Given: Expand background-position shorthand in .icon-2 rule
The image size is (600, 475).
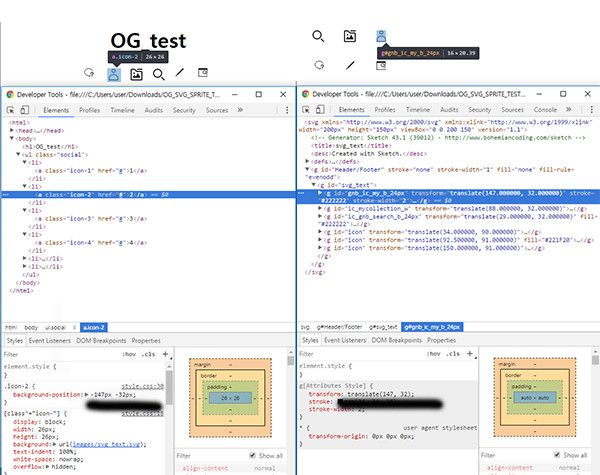Looking at the screenshot, I should tap(86, 394).
